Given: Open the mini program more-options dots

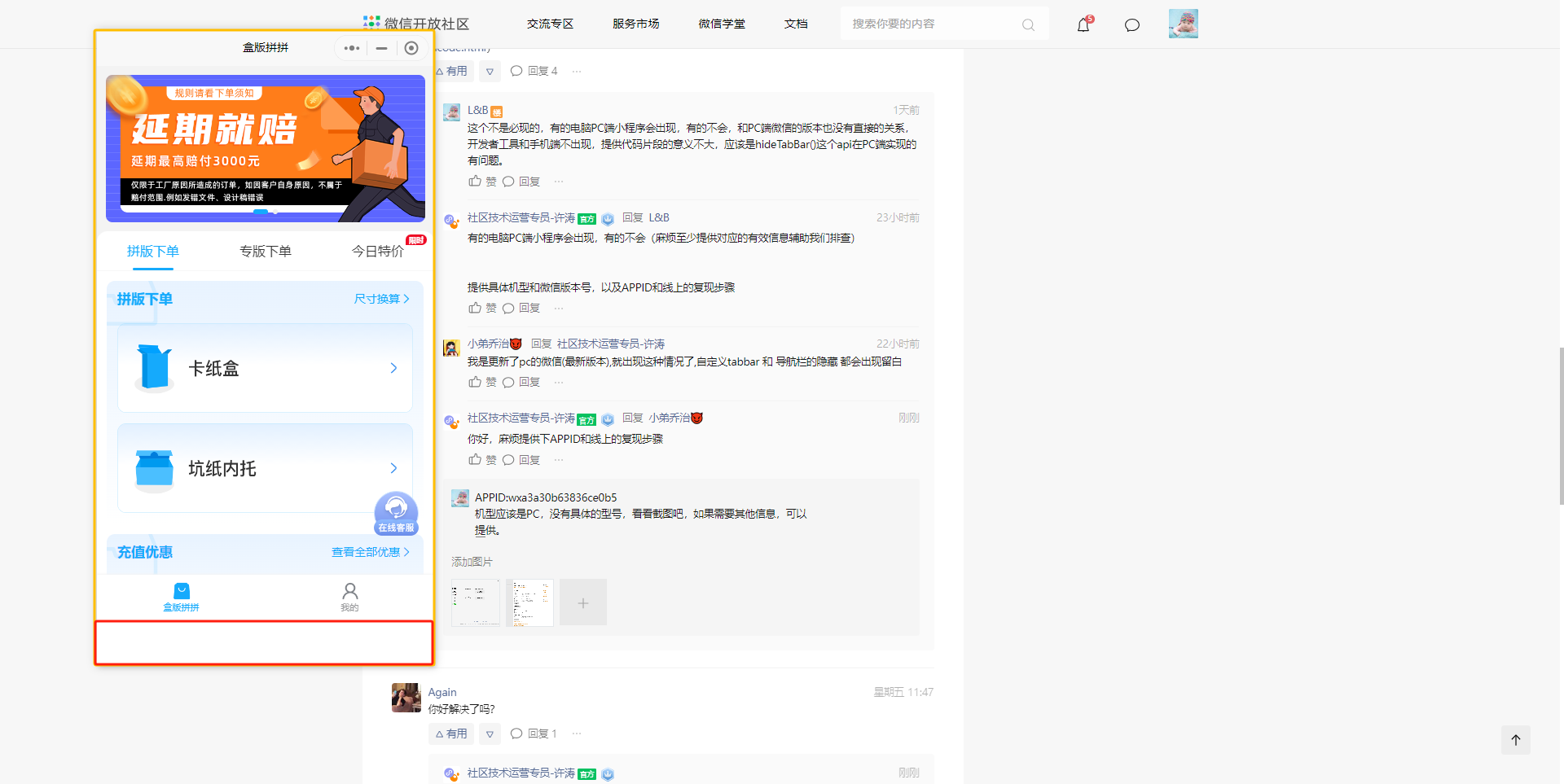Looking at the screenshot, I should [x=352, y=48].
